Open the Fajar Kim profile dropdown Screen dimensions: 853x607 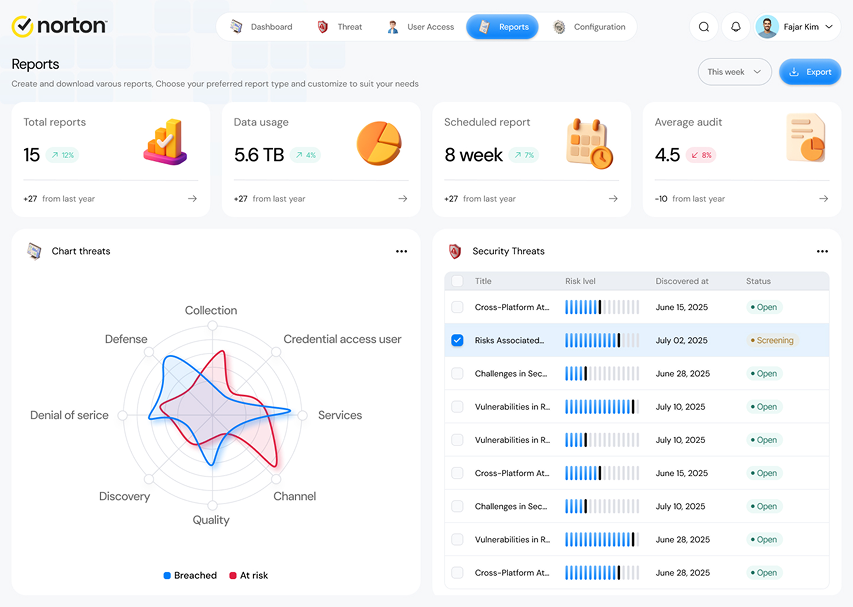[798, 27]
